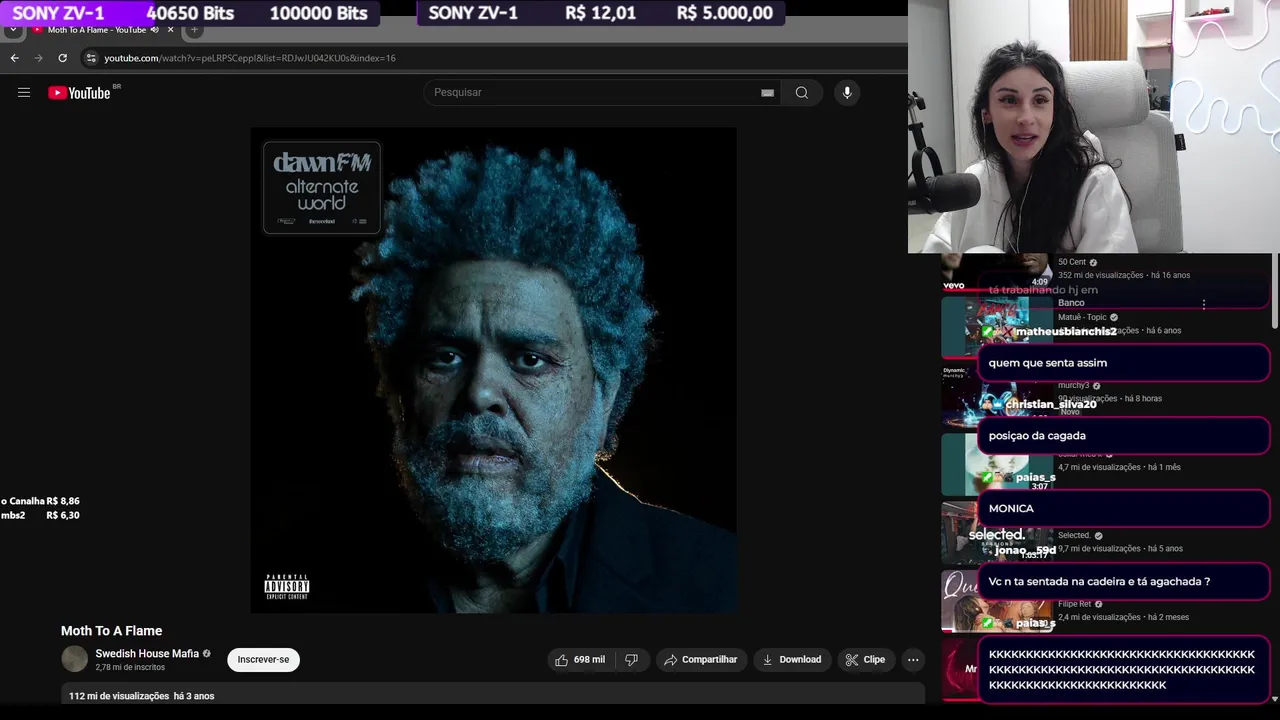
Task: Open site information icon in address bar
Action: [x=91, y=58]
